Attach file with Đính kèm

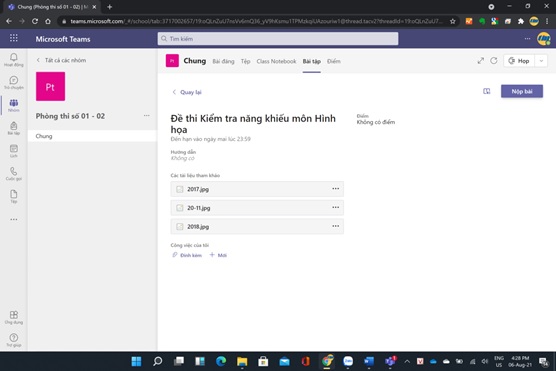[x=187, y=255]
